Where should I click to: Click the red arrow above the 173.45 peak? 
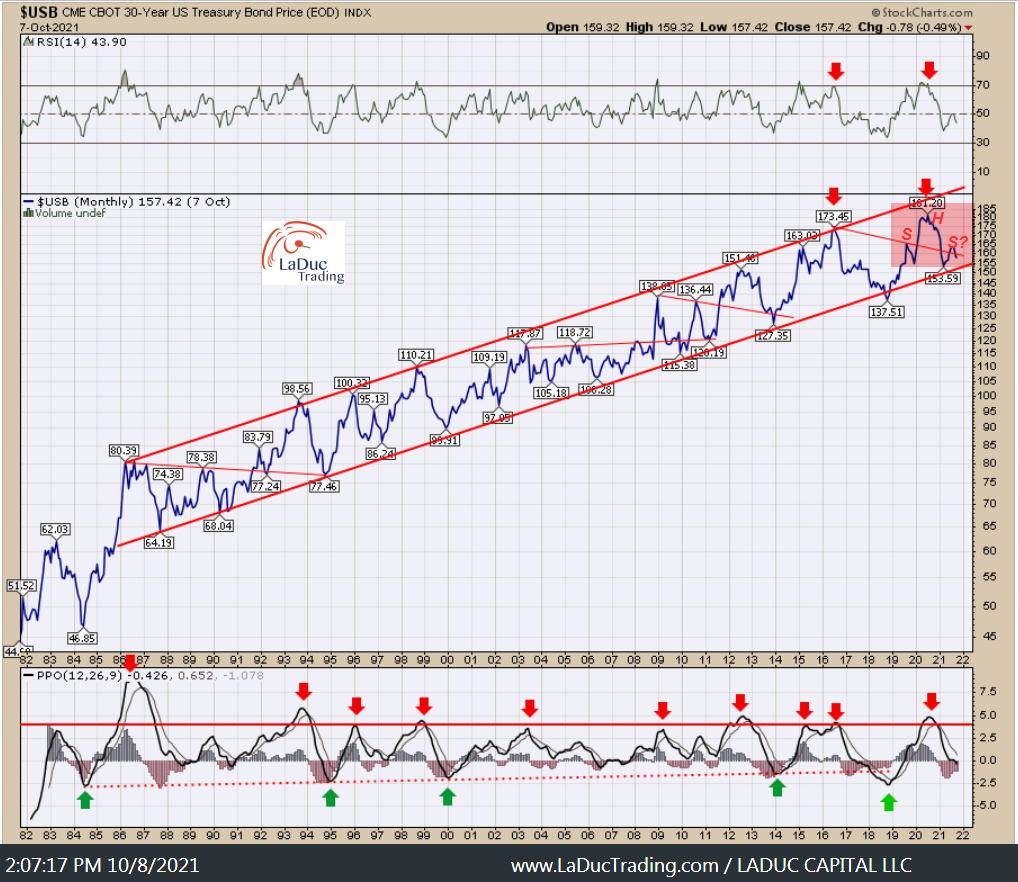(x=834, y=195)
